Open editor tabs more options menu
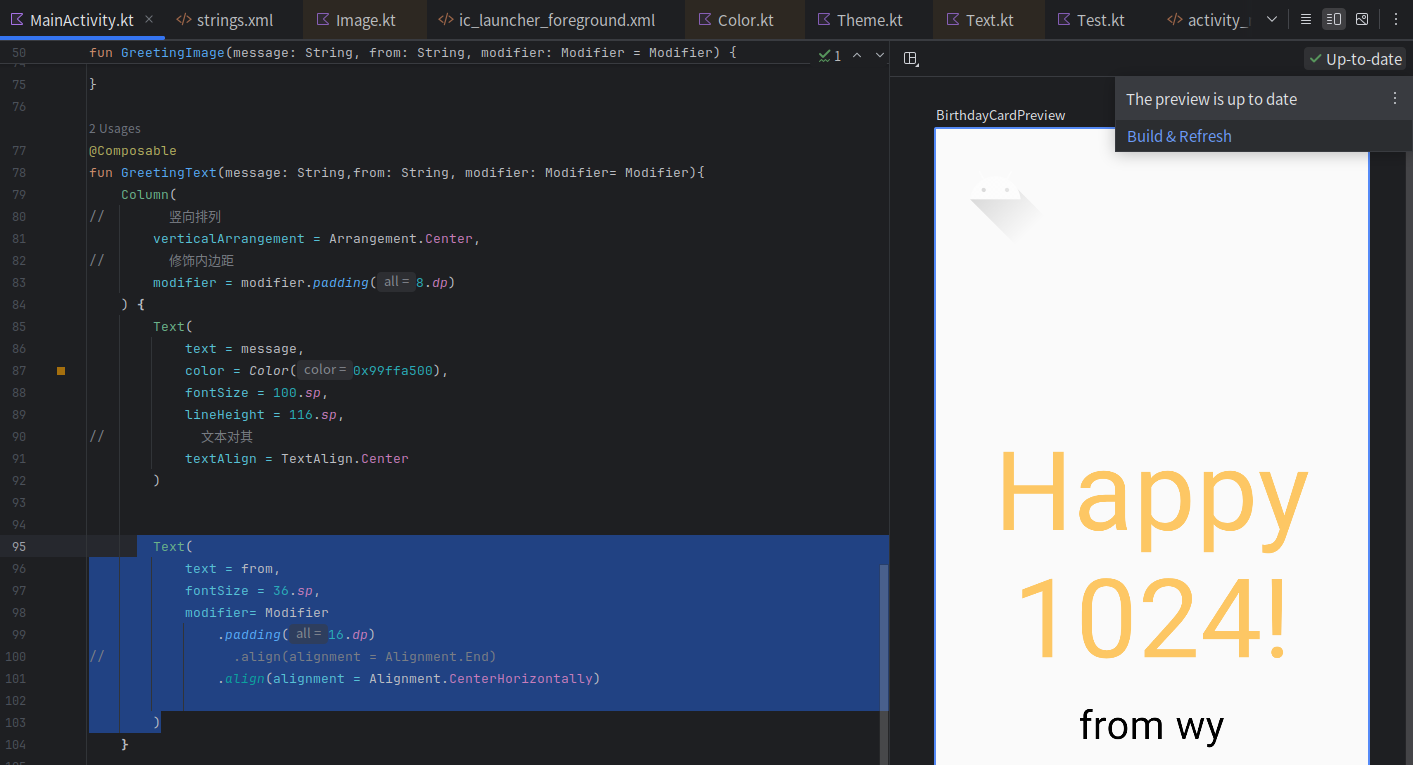Image resolution: width=1413 pixels, height=765 pixels. click(1396, 19)
